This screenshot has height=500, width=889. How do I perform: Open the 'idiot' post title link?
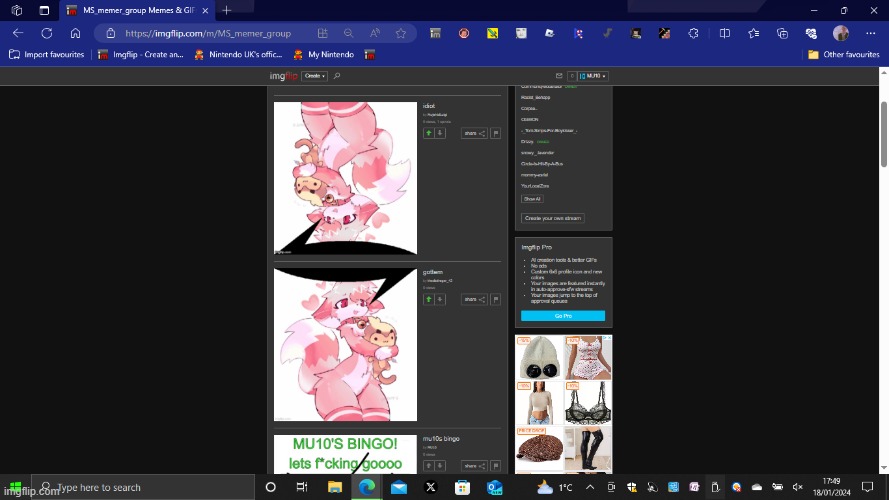click(x=429, y=106)
